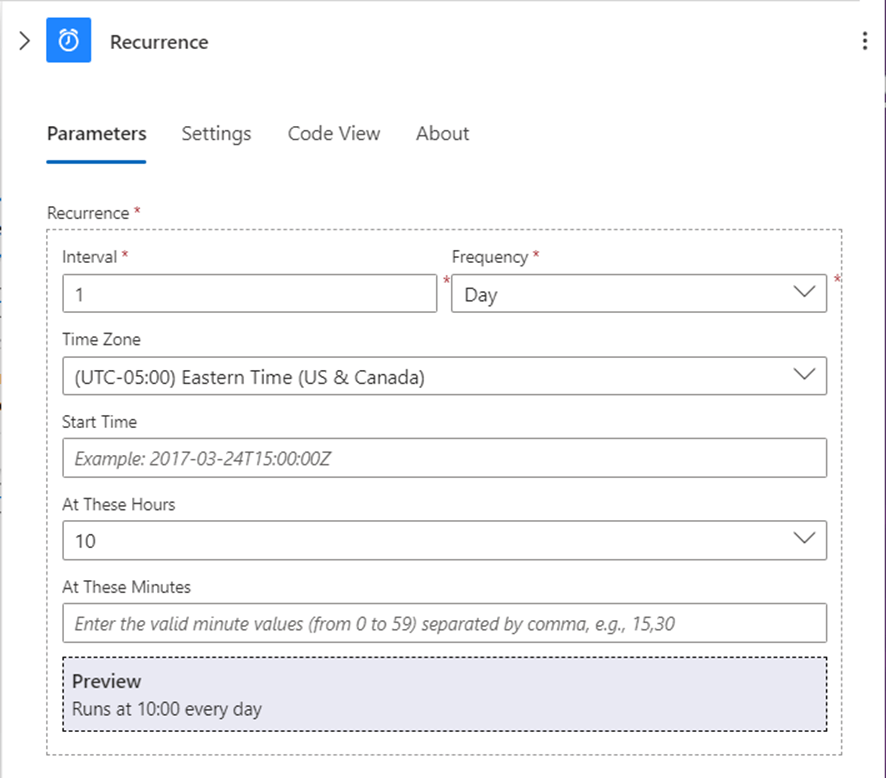The height and width of the screenshot is (778, 886).
Task: Open the Settings tab
Action: click(x=216, y=134)
